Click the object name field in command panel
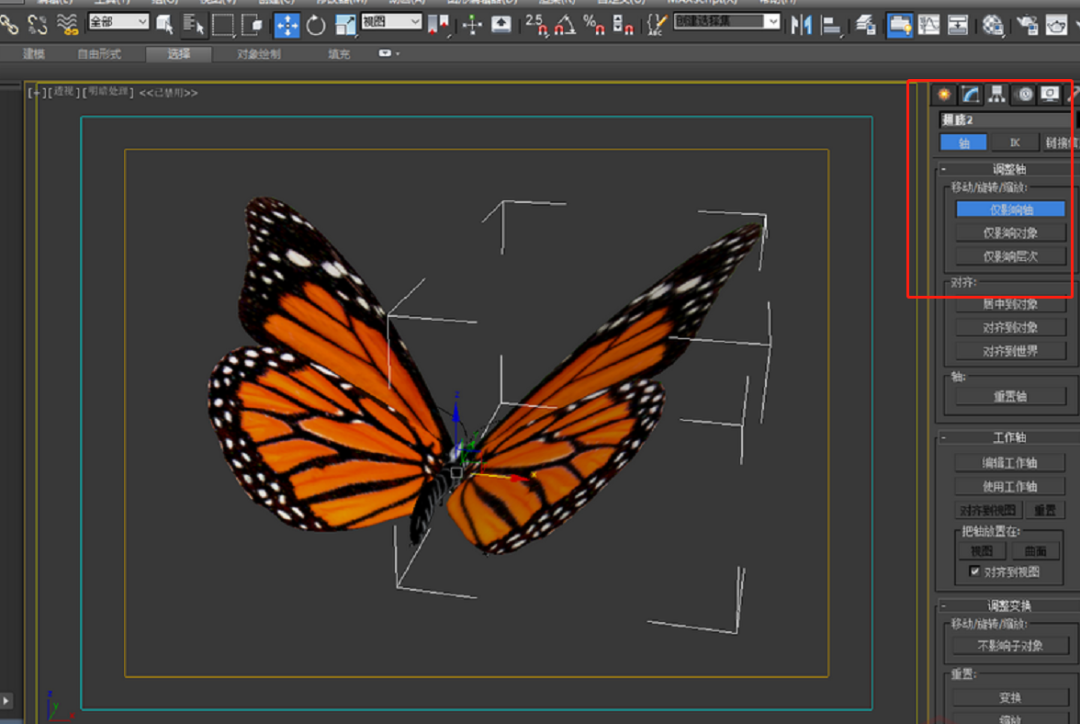Viewport: 1080px width, 724px height. coord(1007,120)
